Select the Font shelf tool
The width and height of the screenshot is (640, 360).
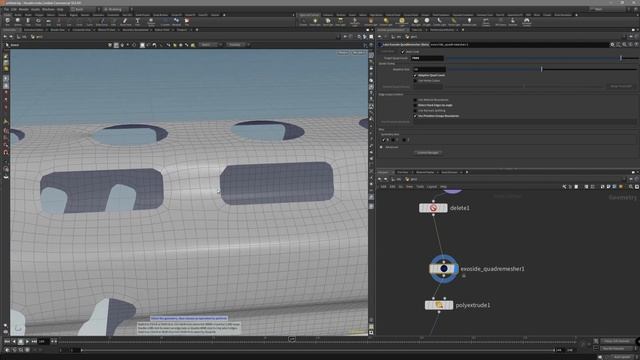[x=138, y=21]
